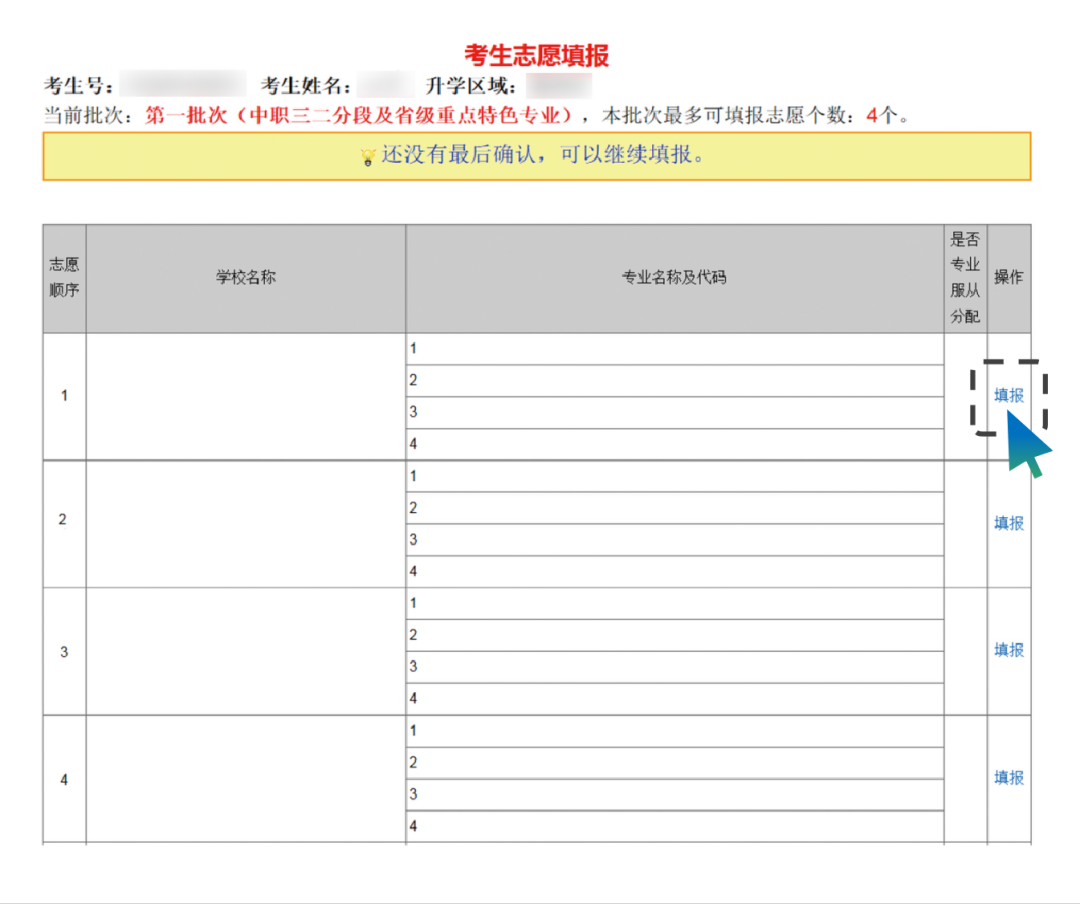This screenshot has height=904, width=1080.
Task: Select school name cell of choice 3
Action: pos(245,650)
